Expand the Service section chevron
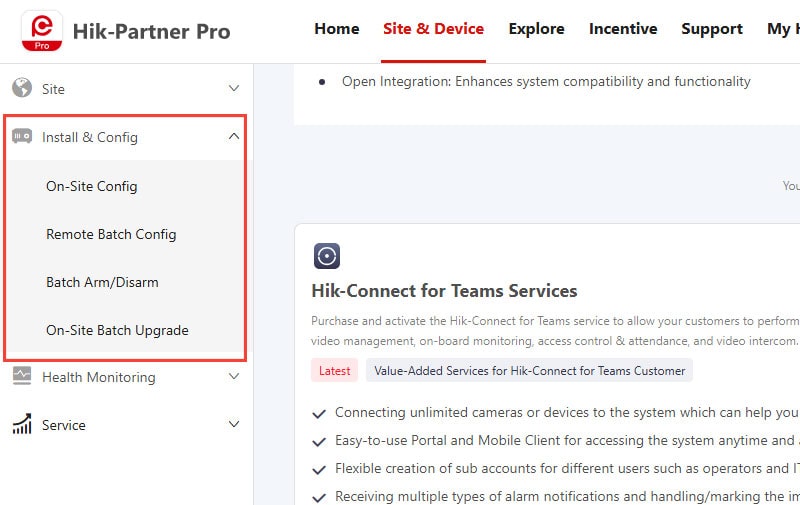Screen dimensions: 800x505 [x=234, y=424]
